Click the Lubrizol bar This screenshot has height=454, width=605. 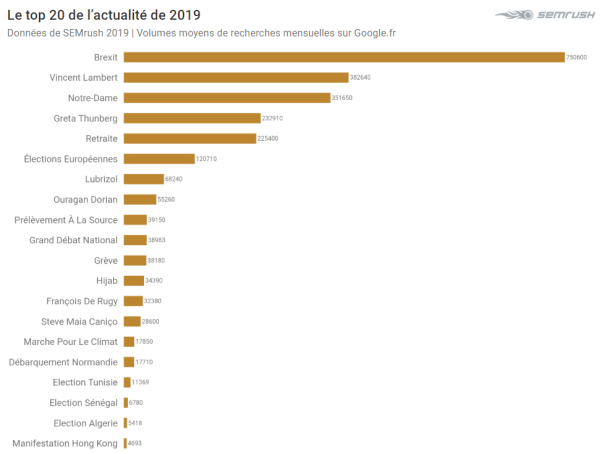pyautogui.click(x=143, y=179)
